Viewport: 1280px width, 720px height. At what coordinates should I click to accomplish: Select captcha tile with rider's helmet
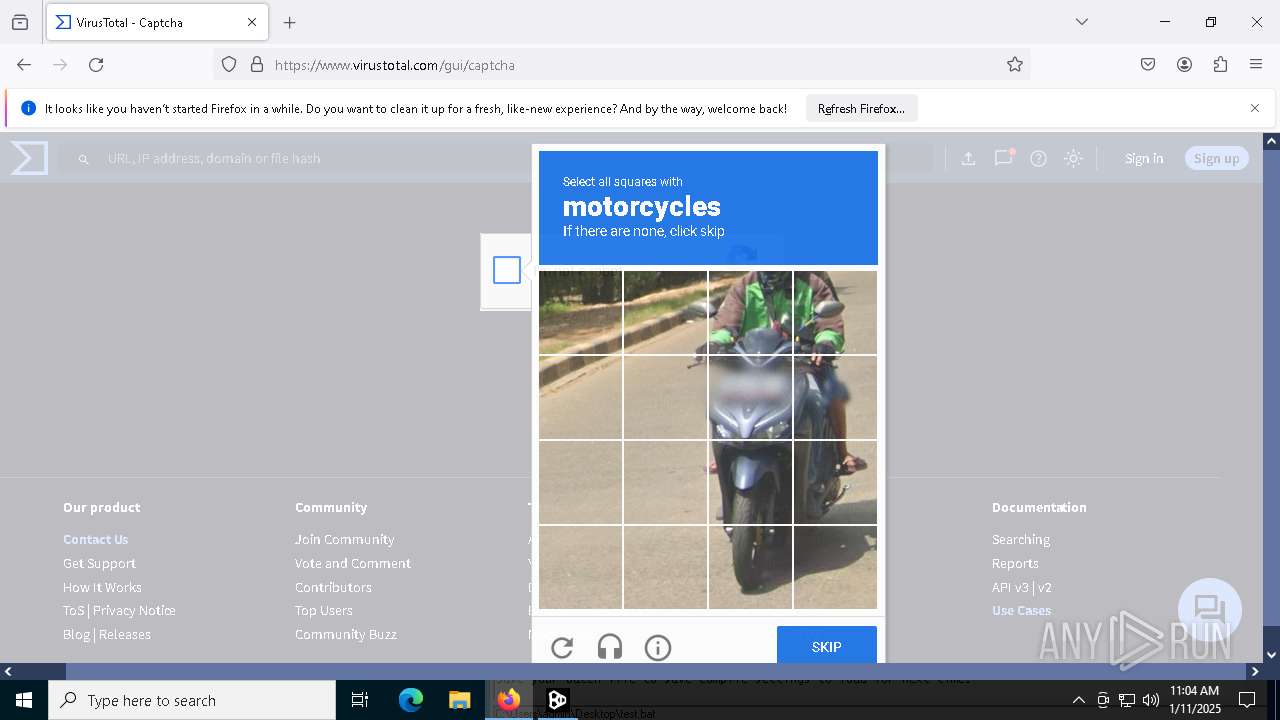750,312
